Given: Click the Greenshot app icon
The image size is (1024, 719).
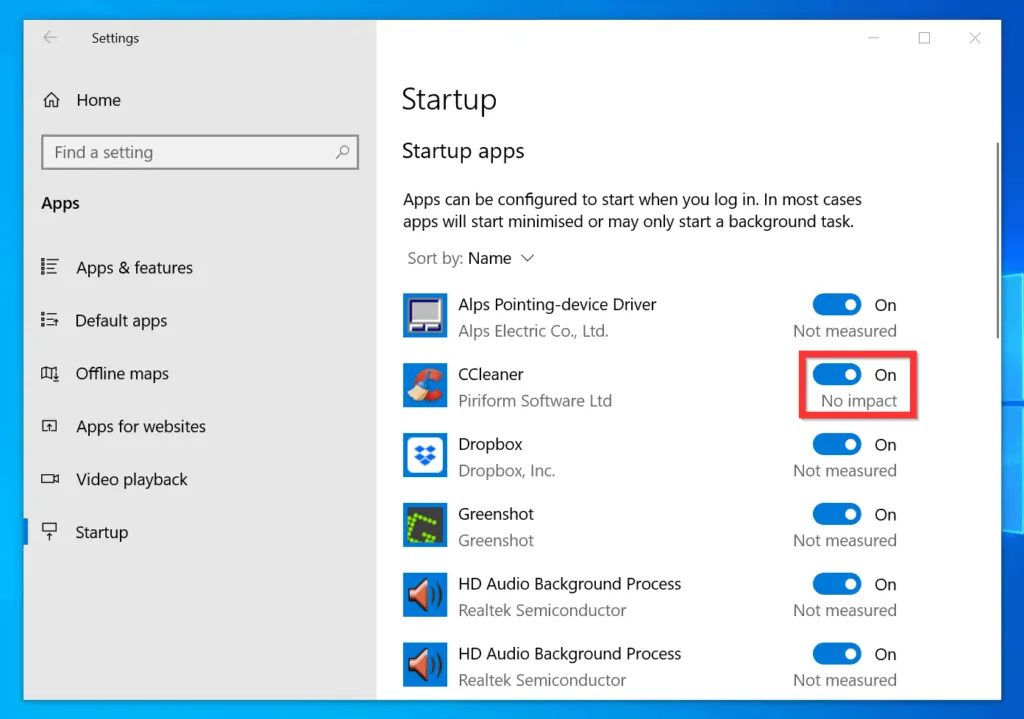Looking at the screenshot, I should pos(424,526).
